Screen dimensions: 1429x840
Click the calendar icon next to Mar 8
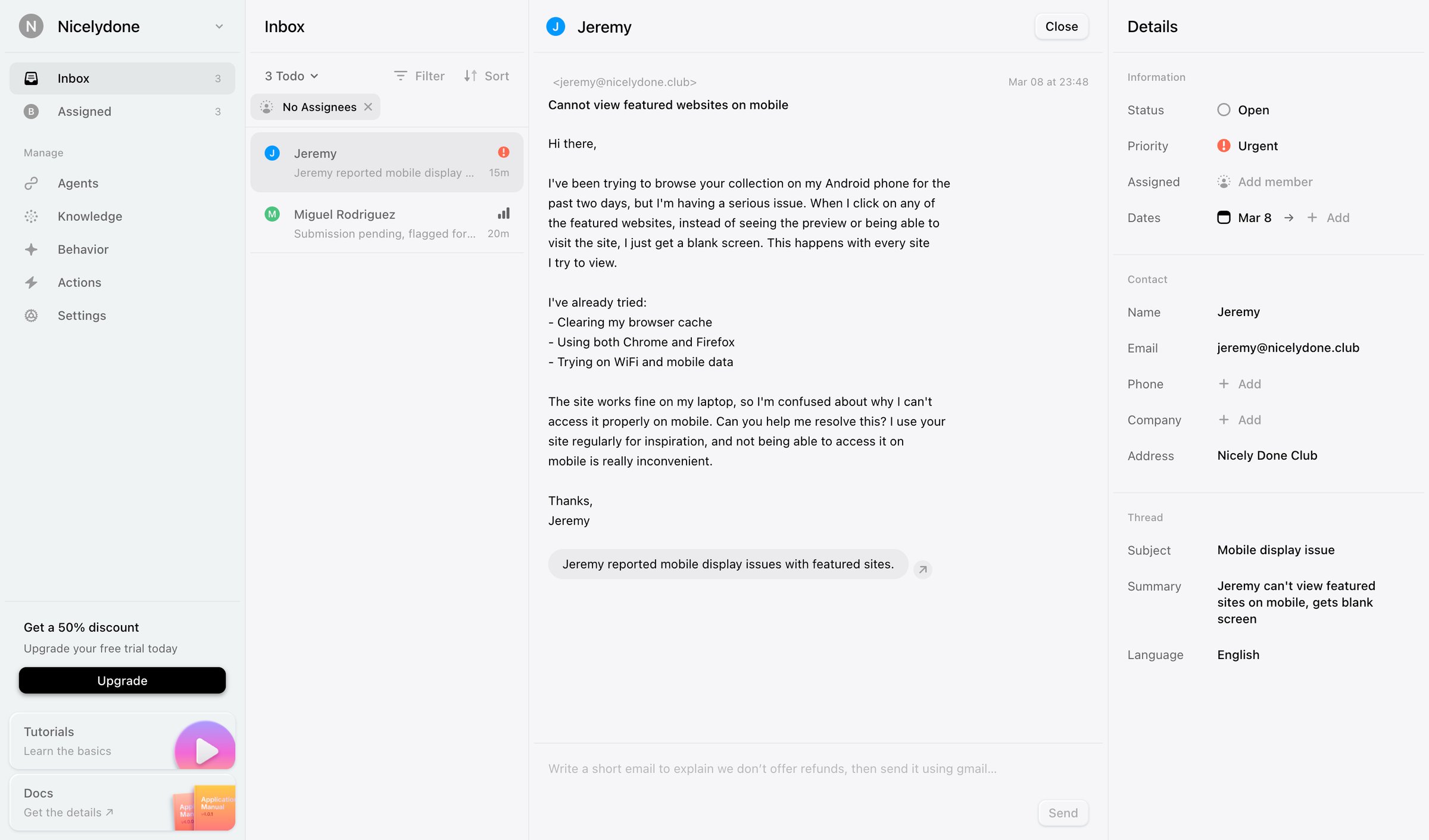1224,218
